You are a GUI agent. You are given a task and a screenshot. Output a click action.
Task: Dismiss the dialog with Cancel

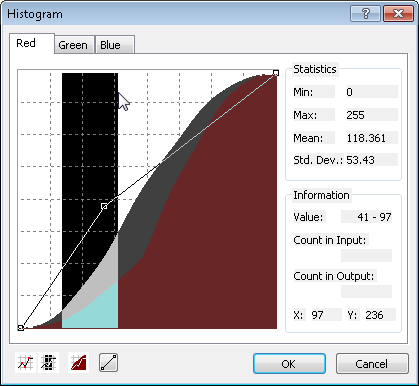tap(372, 364)
